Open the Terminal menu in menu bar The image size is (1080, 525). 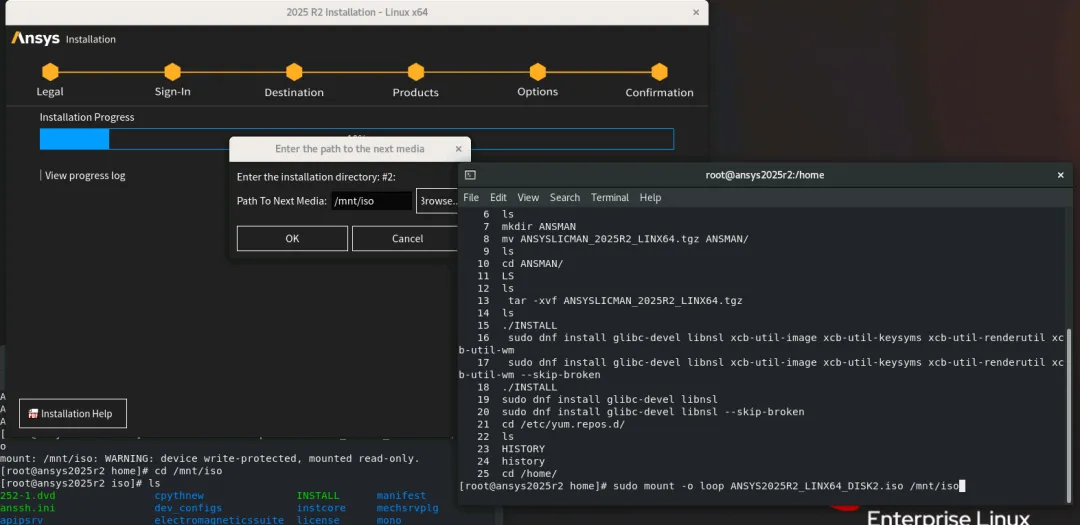tap(610, 198)
